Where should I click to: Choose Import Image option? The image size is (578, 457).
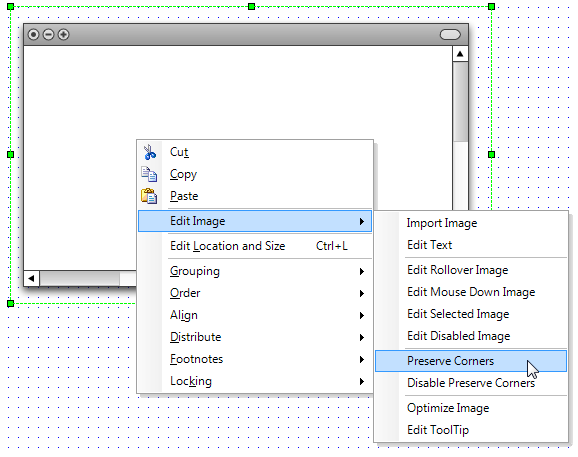coord(471,223)
